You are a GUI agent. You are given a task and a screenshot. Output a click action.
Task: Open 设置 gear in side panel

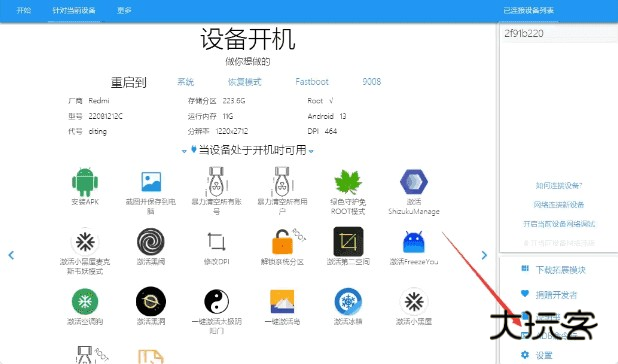(537, 355)
